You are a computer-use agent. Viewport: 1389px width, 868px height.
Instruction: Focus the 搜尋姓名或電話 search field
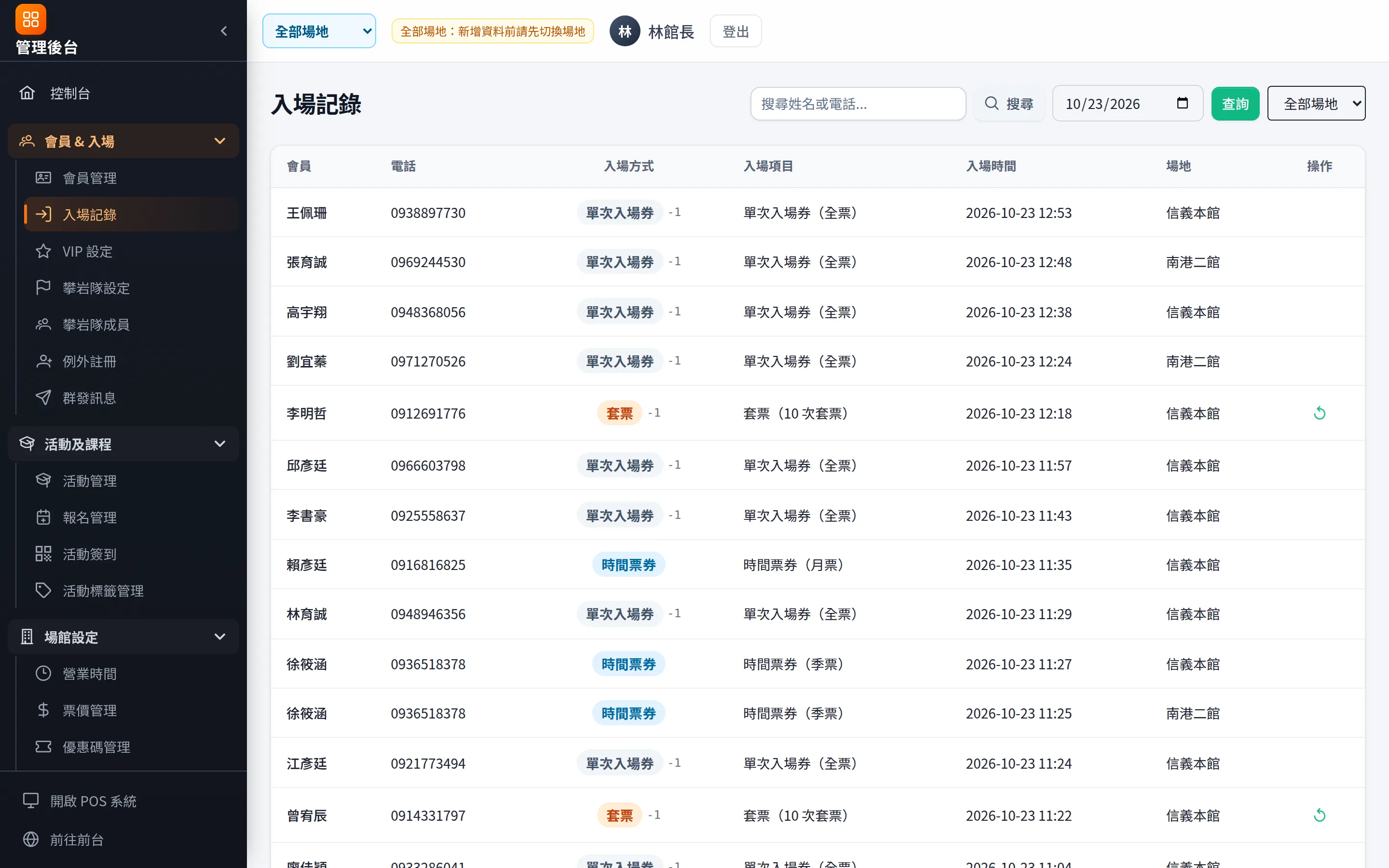click(x=858, y=104)
